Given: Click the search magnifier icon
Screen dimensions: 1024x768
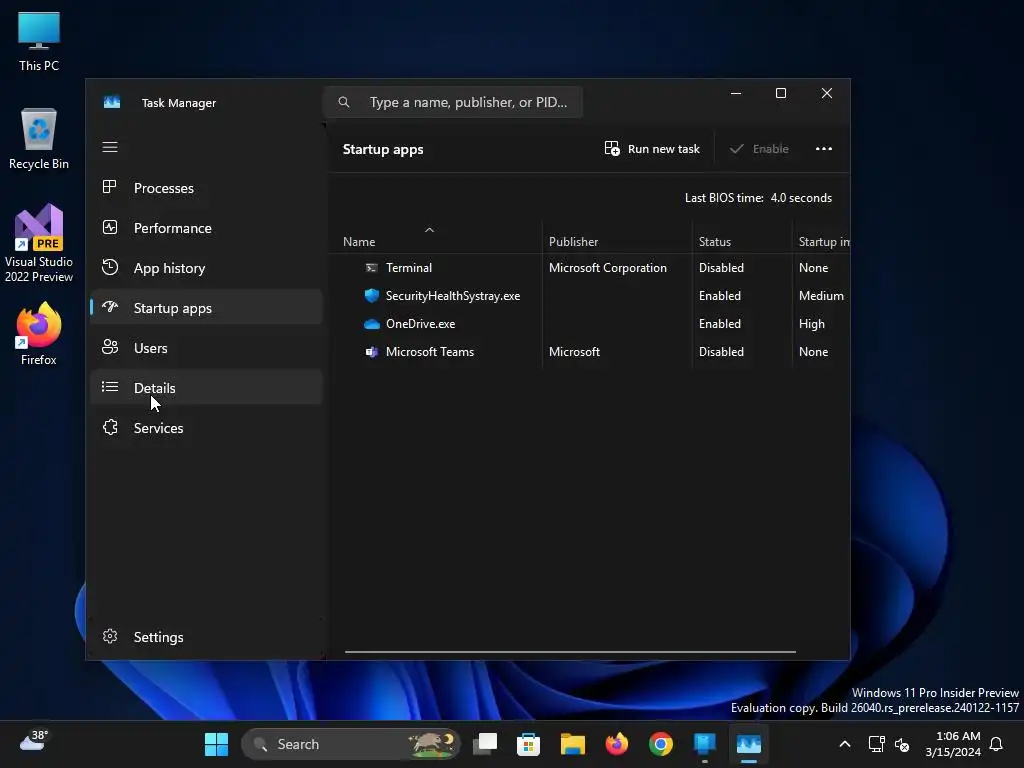Looking at the screenshot, I should pos(344,102).
